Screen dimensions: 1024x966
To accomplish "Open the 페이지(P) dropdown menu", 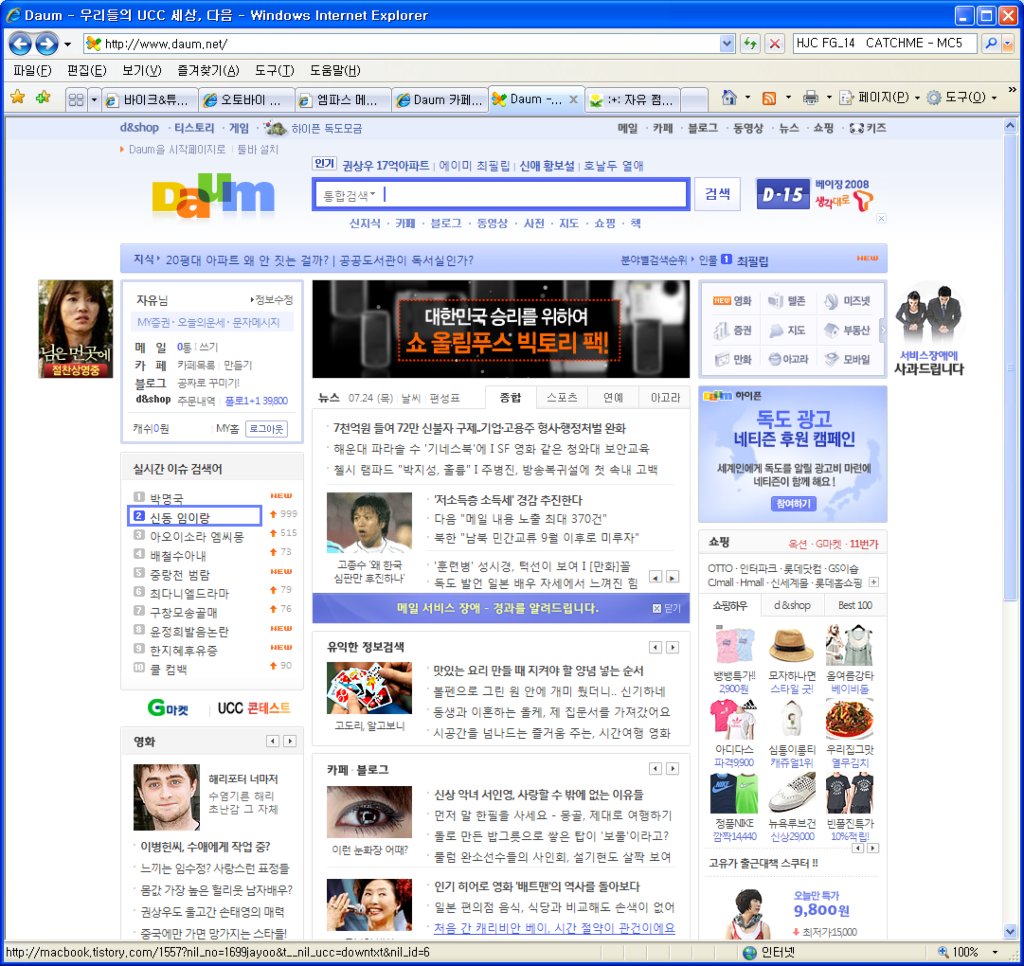I will click(880, 98).
